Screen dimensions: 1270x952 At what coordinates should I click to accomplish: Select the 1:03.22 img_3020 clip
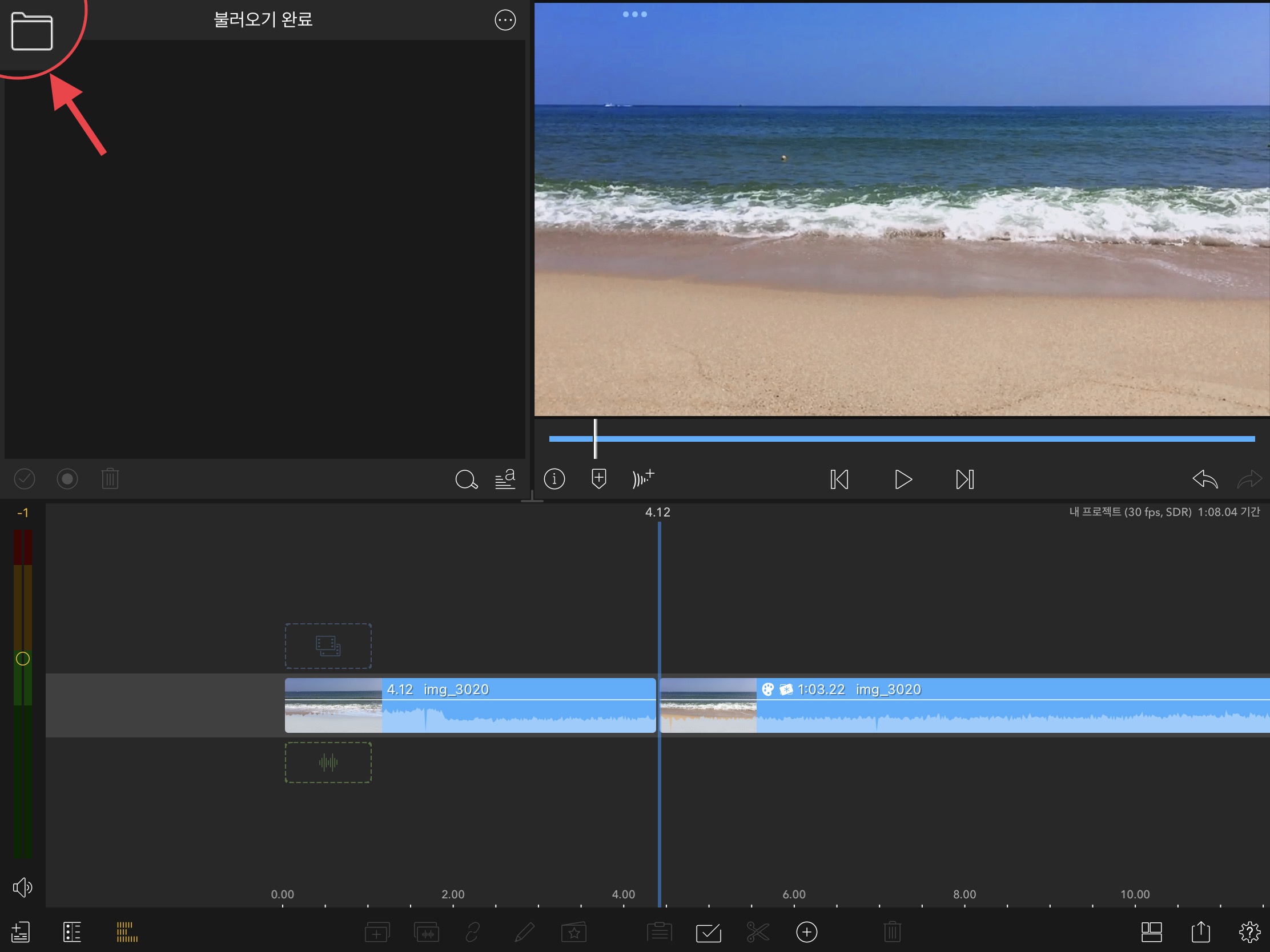click(976, 705)
